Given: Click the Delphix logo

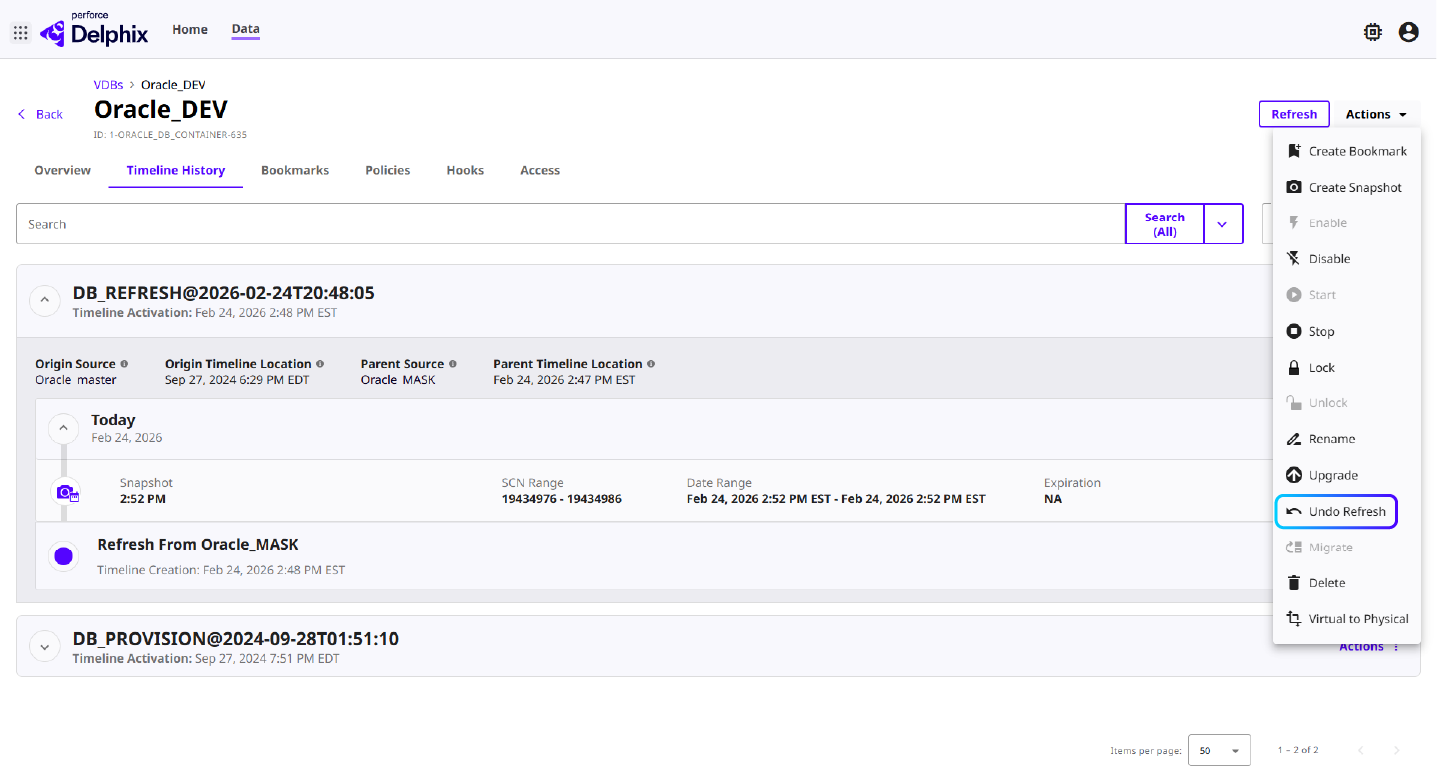Looking at the screenshot, I should (x=95, y=31).
